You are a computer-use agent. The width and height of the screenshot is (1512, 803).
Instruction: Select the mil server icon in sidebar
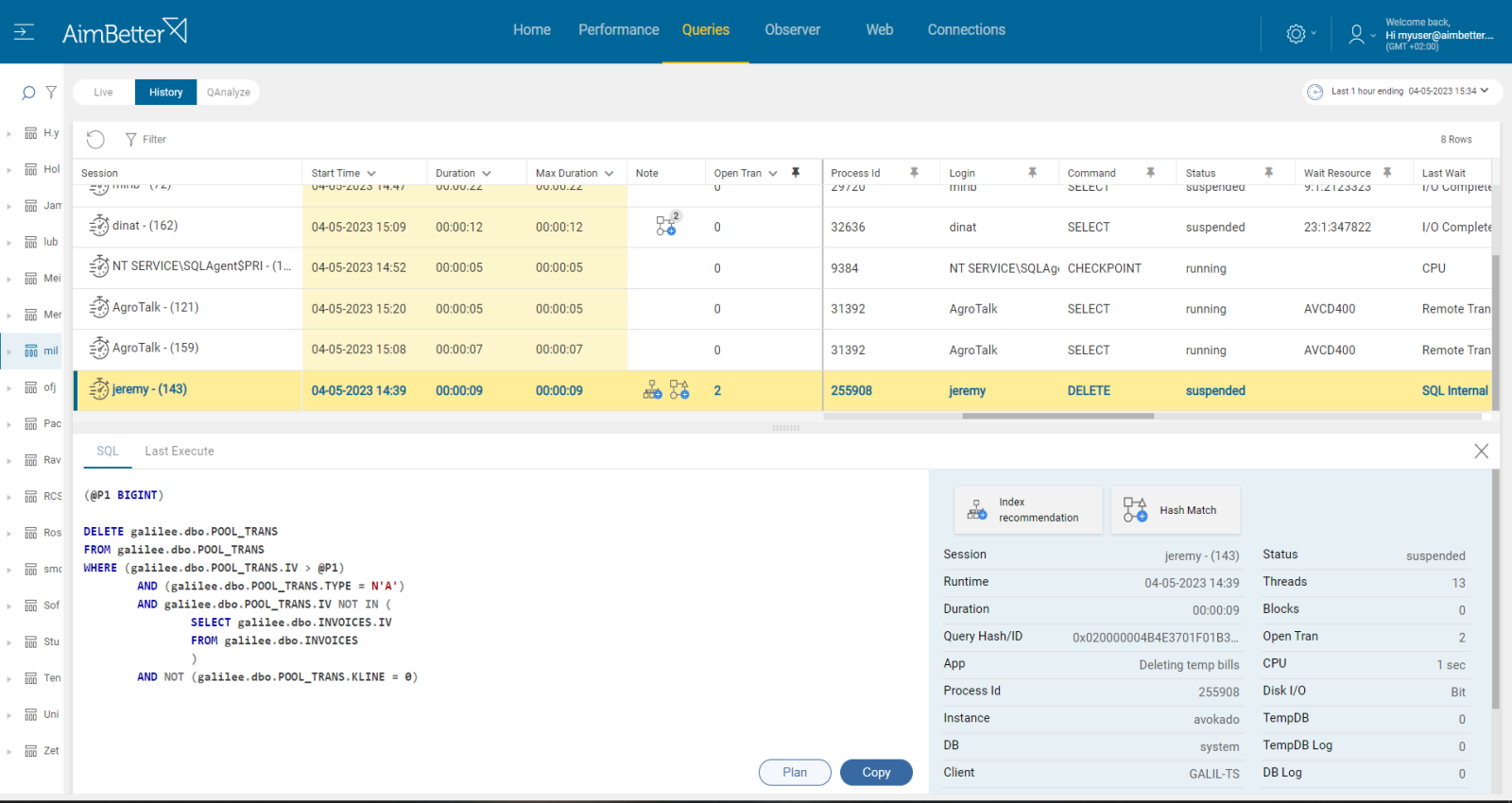[x=31, y=351]
